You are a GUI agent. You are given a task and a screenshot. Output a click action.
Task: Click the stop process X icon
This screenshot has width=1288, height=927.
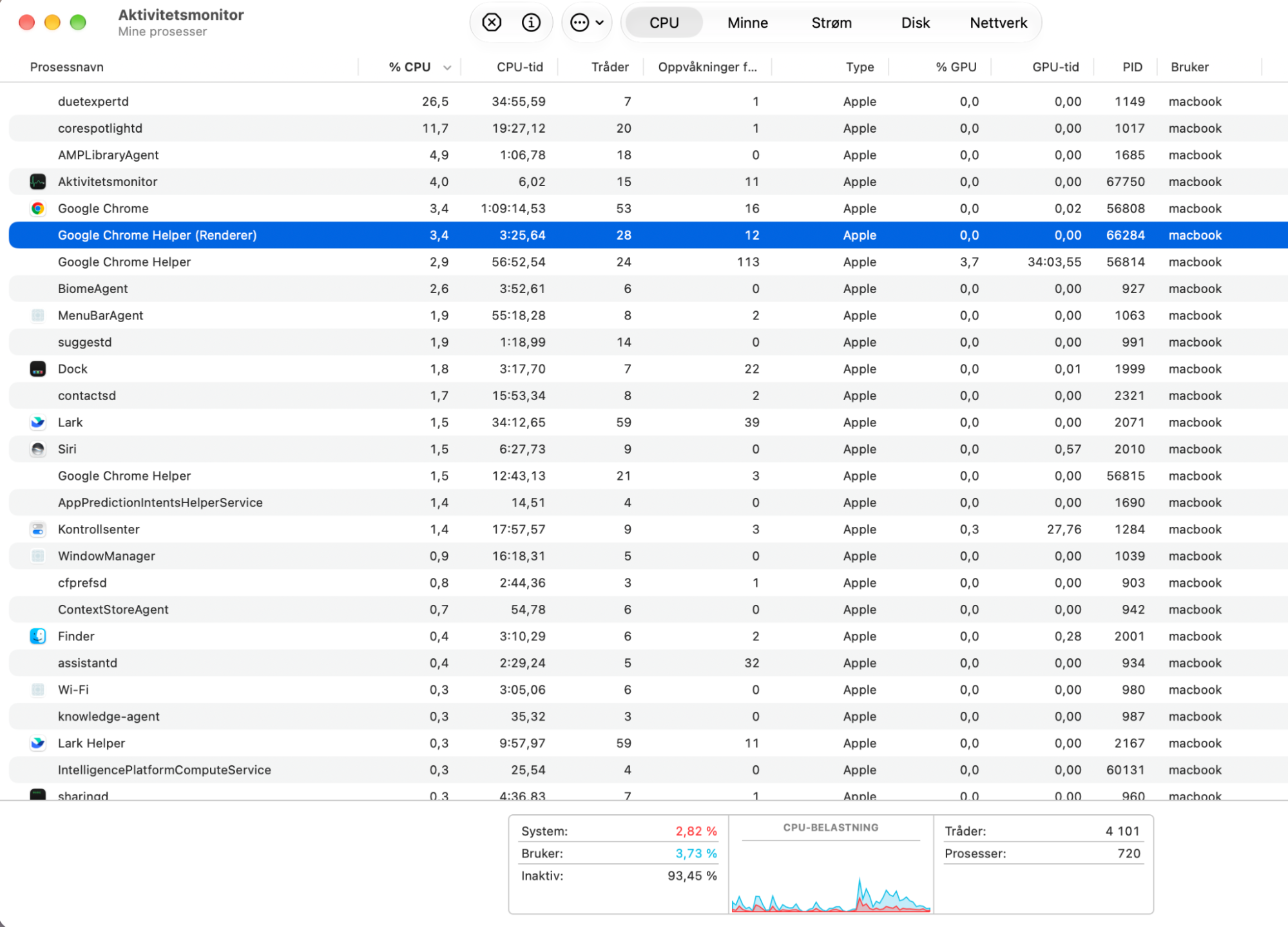[x=492, y=23]
